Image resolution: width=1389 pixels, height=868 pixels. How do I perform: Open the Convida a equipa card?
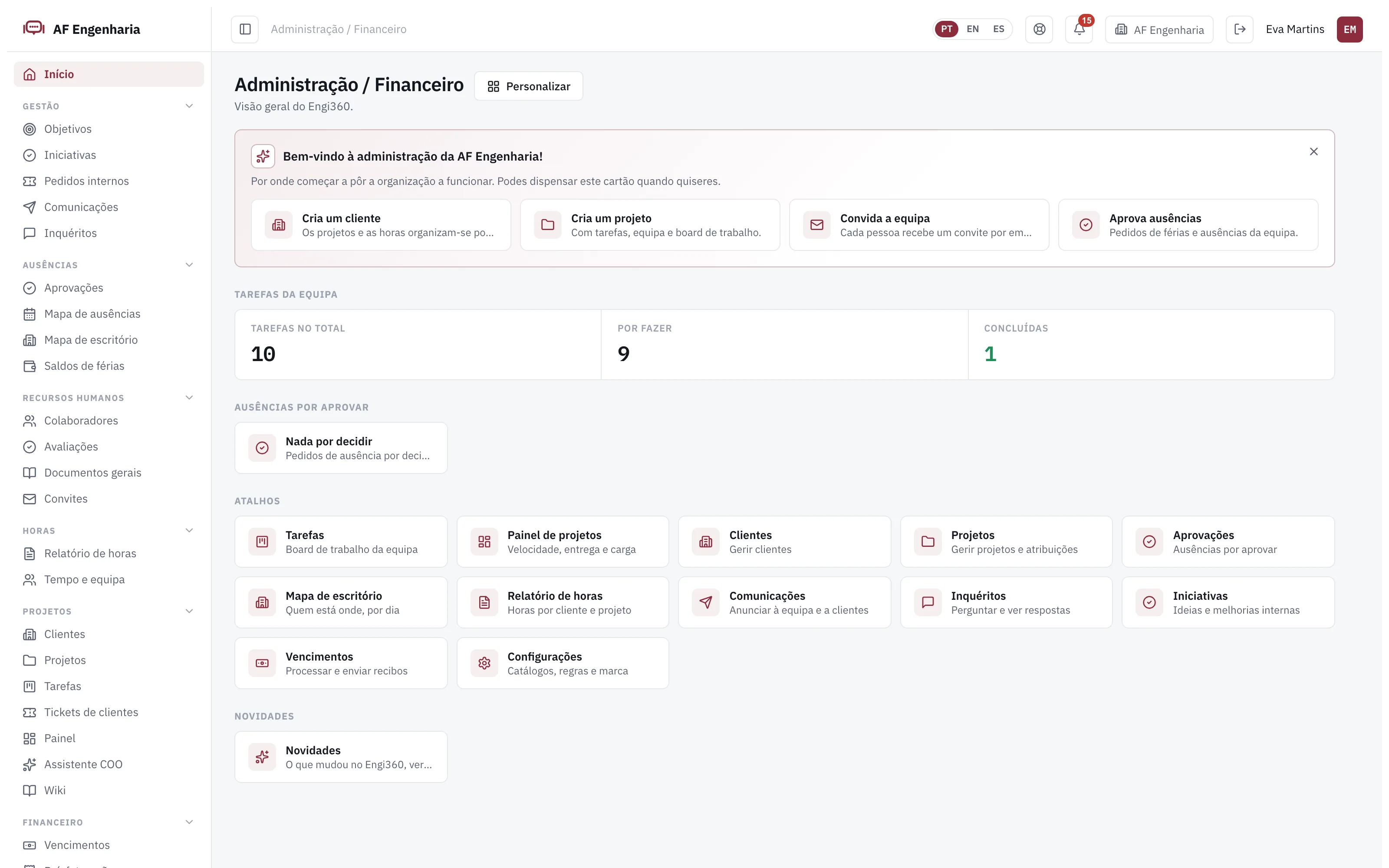(919, 225)
